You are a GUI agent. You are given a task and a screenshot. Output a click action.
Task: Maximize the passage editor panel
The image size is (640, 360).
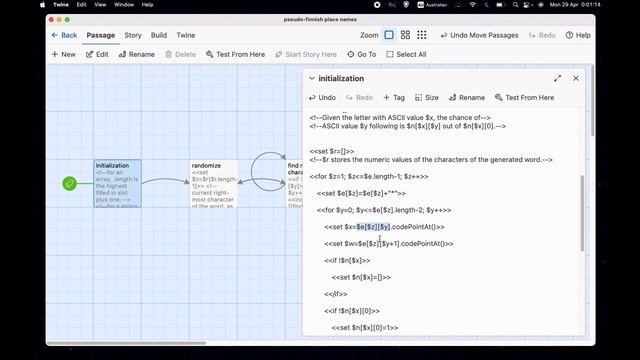[558, 78]
